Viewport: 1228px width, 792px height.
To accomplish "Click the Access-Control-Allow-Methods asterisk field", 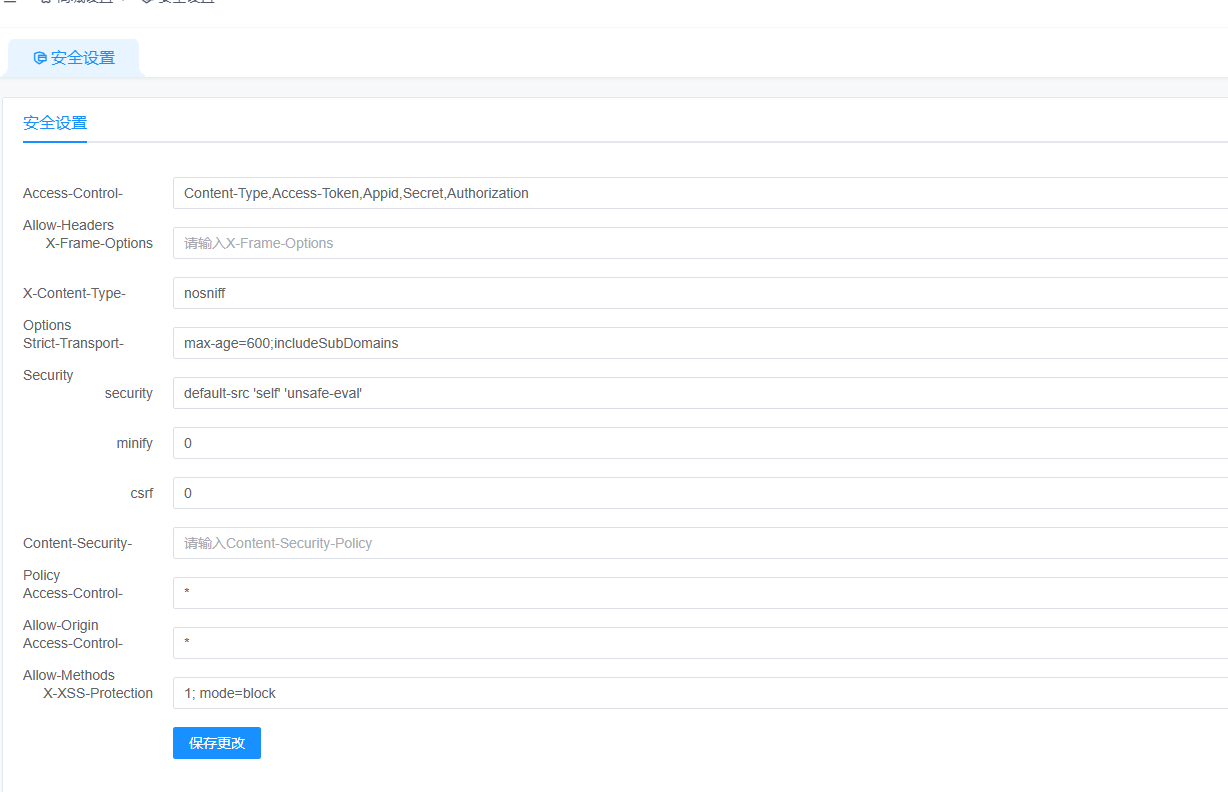I will click(700, 643).
